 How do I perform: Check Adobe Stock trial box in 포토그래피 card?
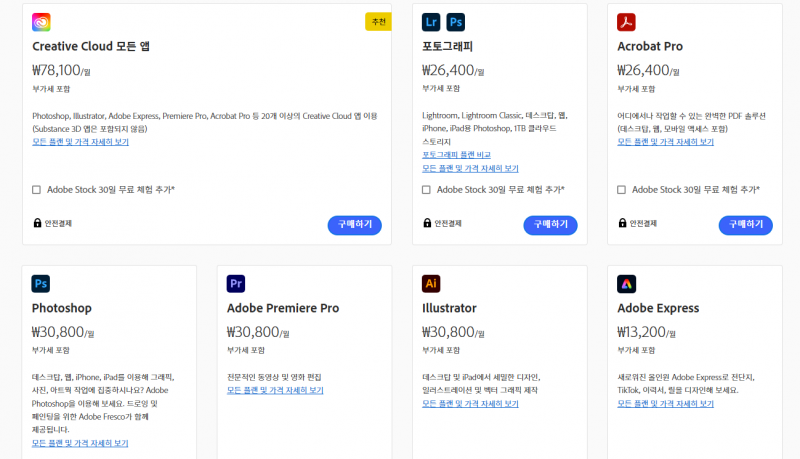(426, 190)
